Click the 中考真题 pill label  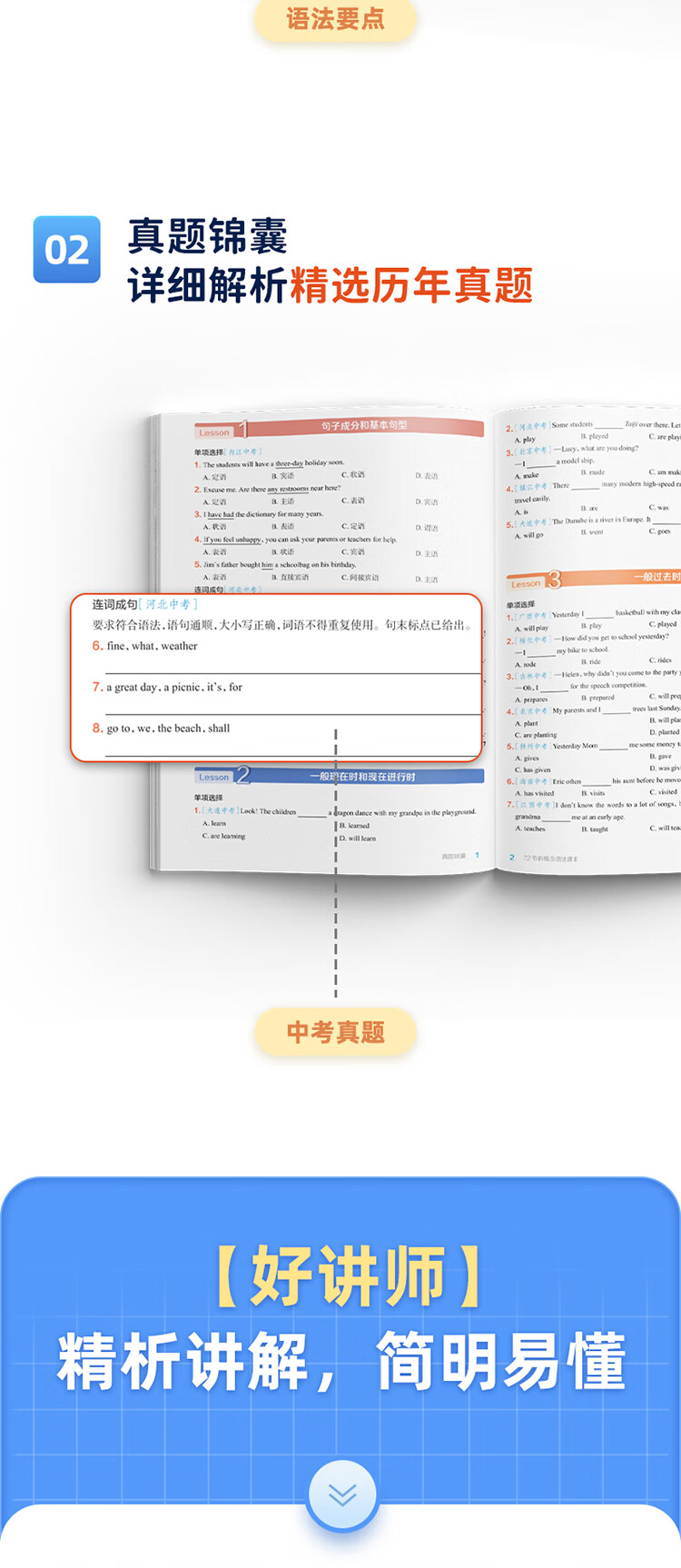click(335, 1032)
